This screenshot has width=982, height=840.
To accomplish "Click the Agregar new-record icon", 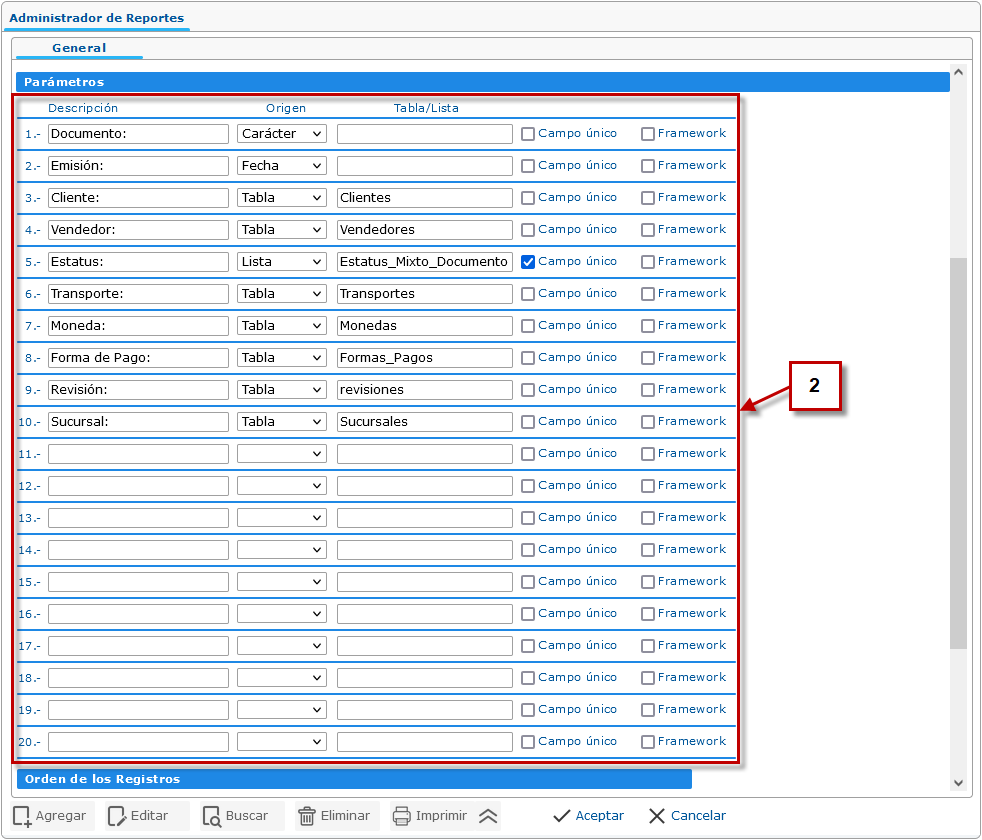I will (23, 816).
